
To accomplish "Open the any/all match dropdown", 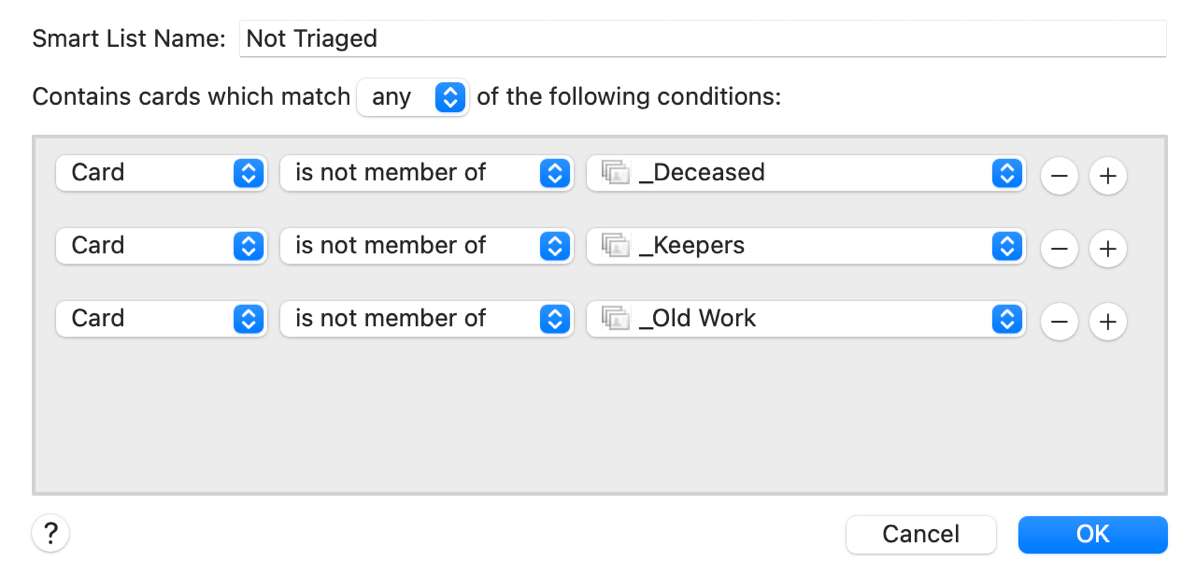I will [x=412, y=97].
